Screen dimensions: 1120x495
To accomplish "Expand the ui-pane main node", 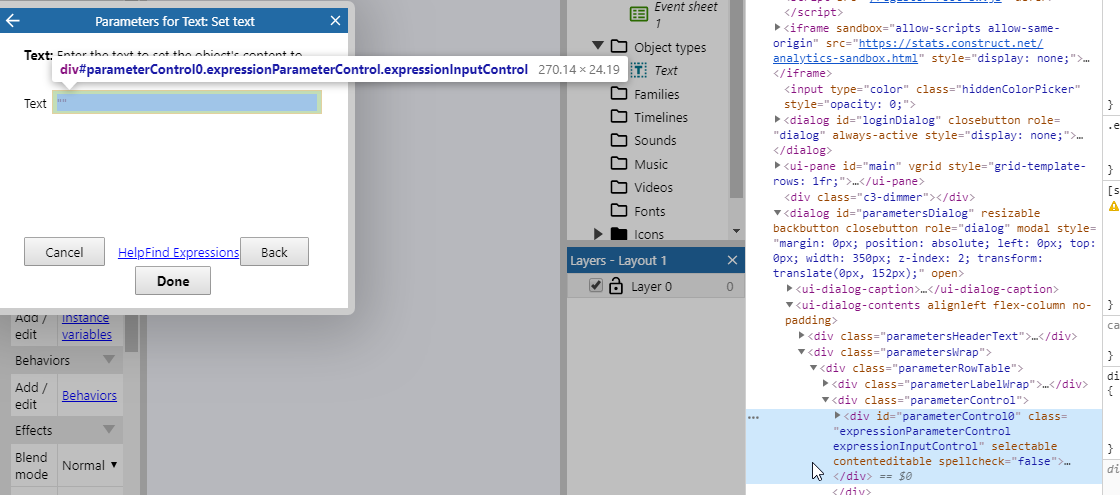I will 779,165.
